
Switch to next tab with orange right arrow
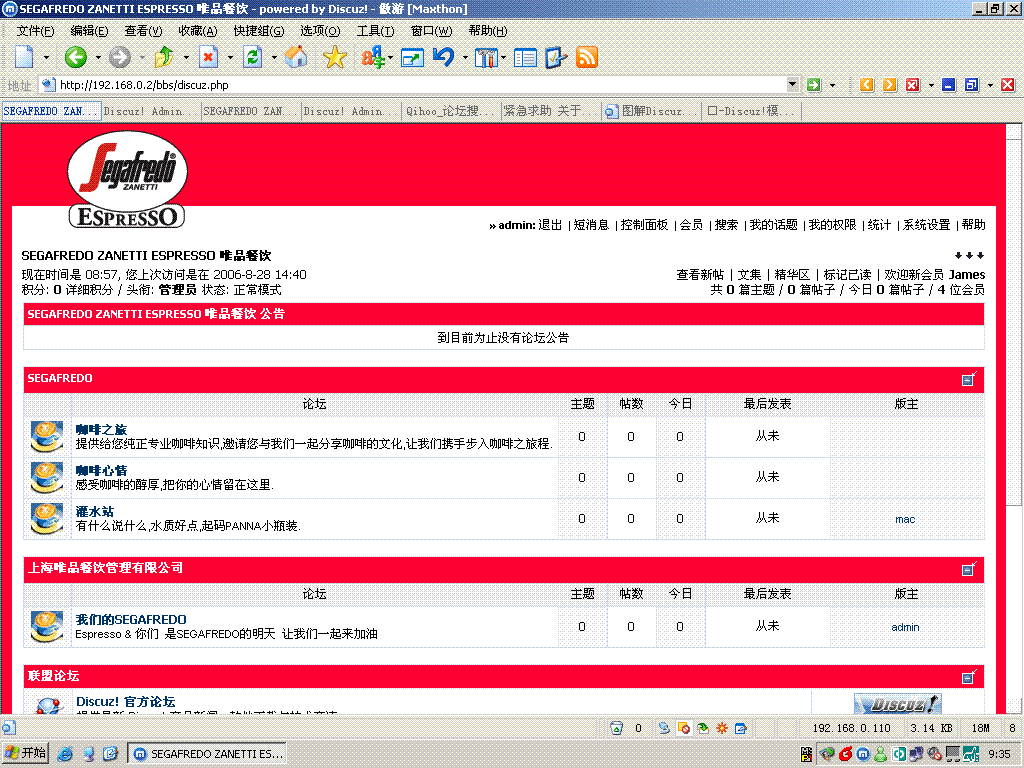tap(889, 85)
